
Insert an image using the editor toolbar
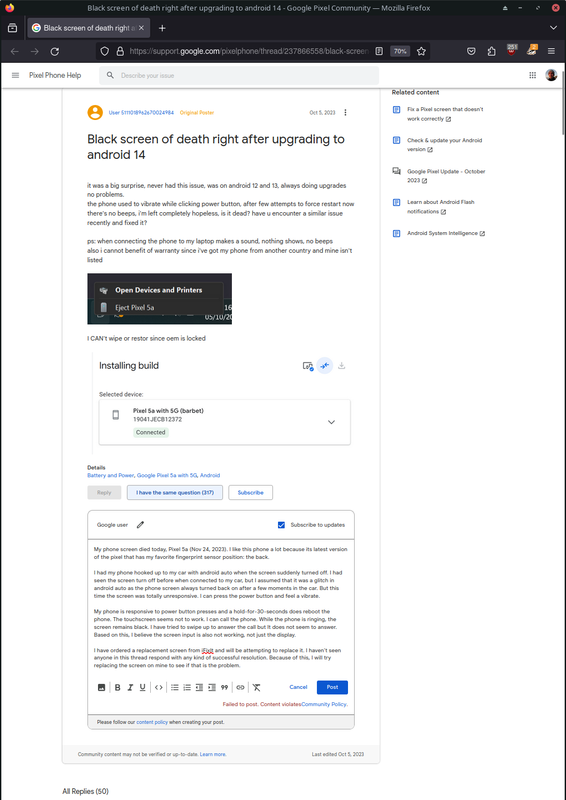pyautogui.click(x=101, y=687)
